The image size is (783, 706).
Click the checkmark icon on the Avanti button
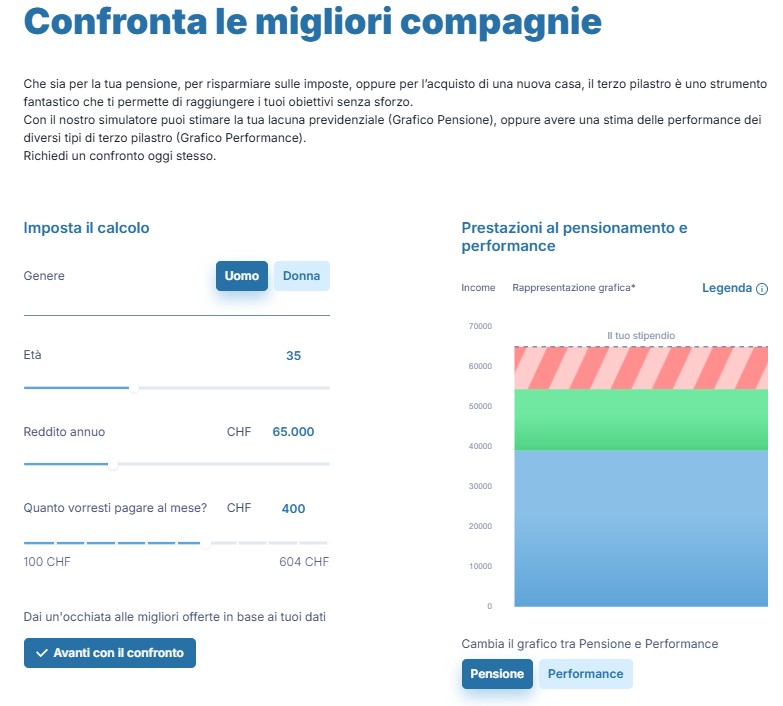tap(41, 653)
